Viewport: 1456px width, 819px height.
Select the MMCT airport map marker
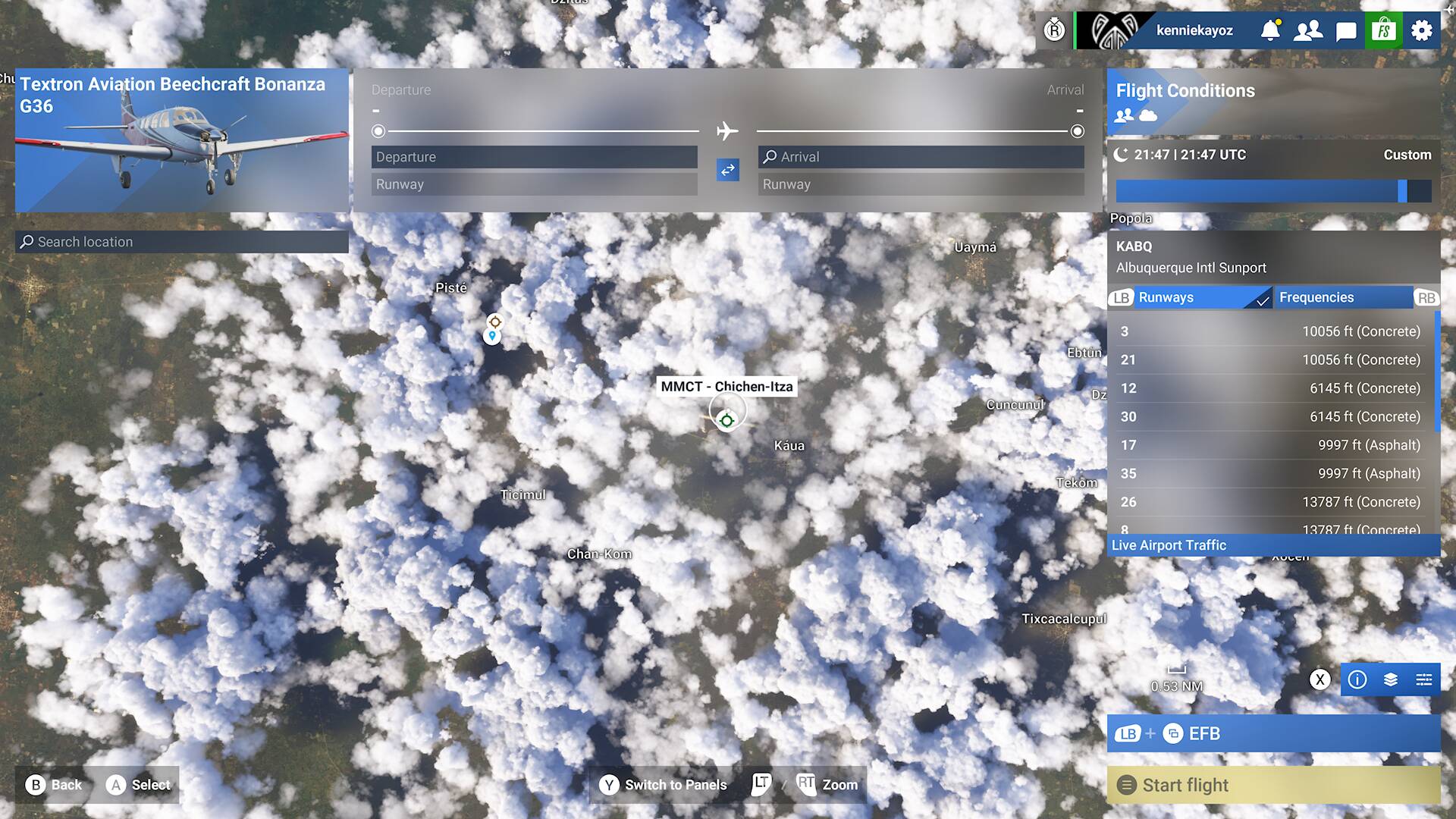tap(726, 420)
